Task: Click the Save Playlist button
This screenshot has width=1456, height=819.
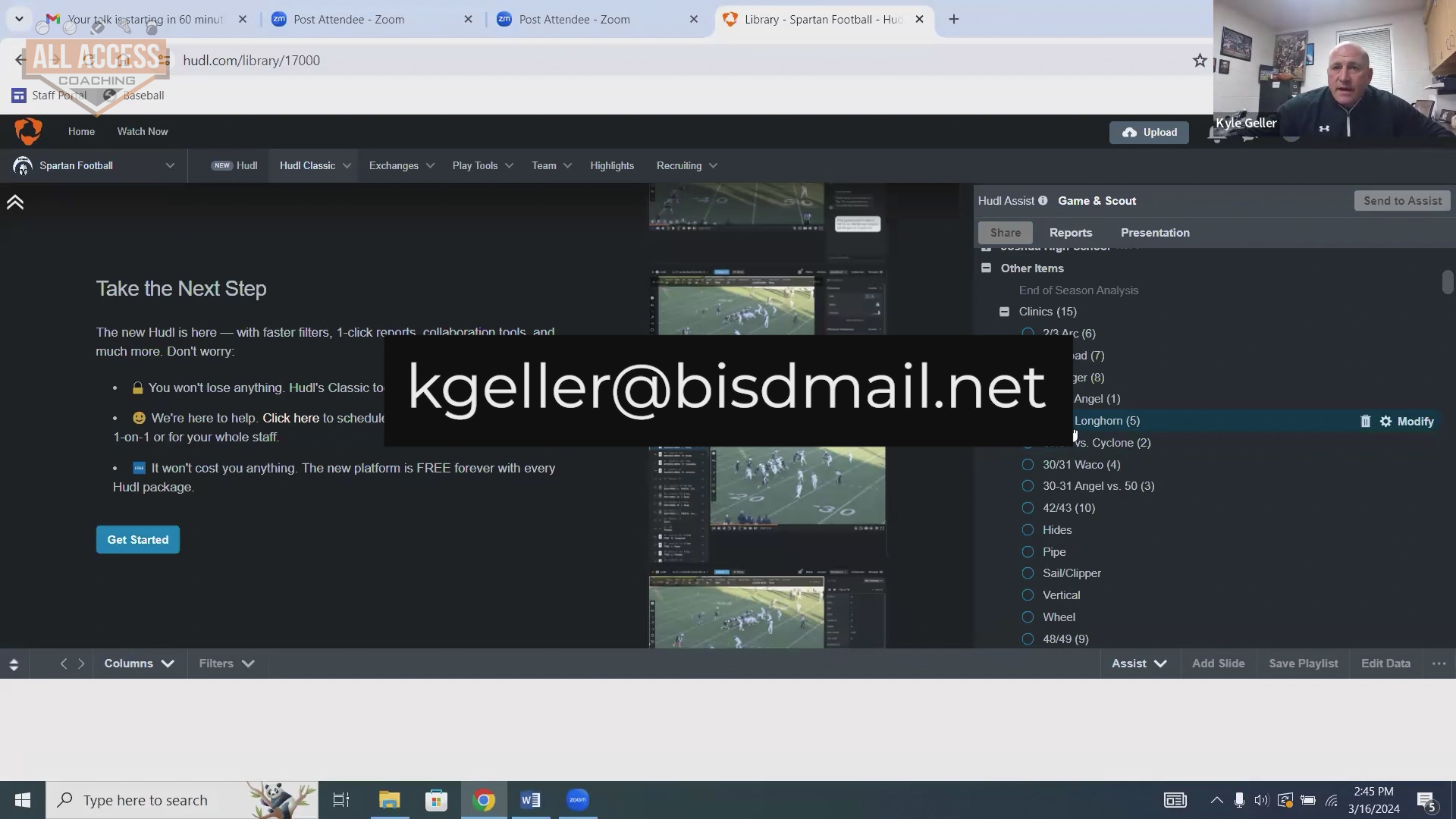Action: coord(1303,664)
